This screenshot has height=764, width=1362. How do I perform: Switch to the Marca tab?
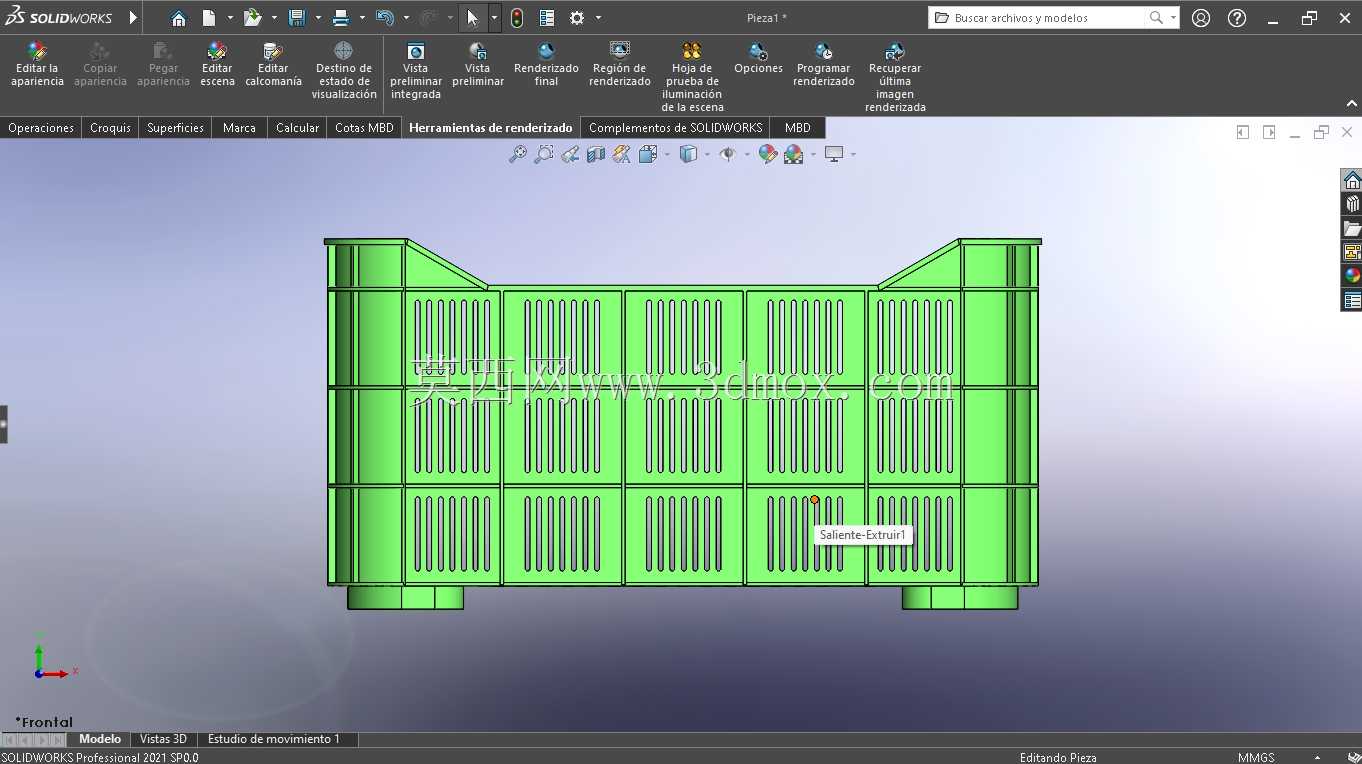click(239, 128)
